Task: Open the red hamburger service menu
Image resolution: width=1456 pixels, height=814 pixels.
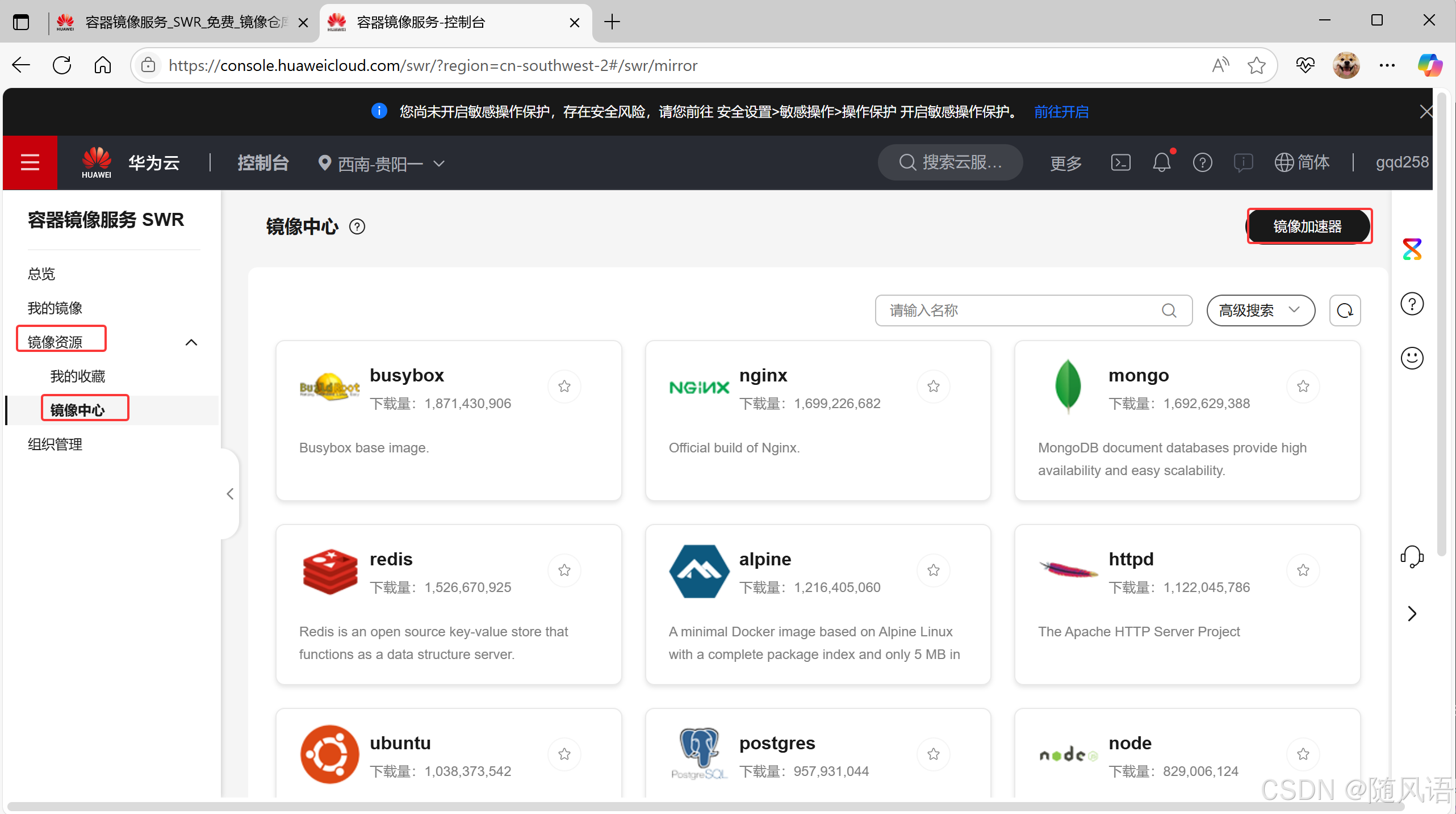Action: click(x=30, y=162)
